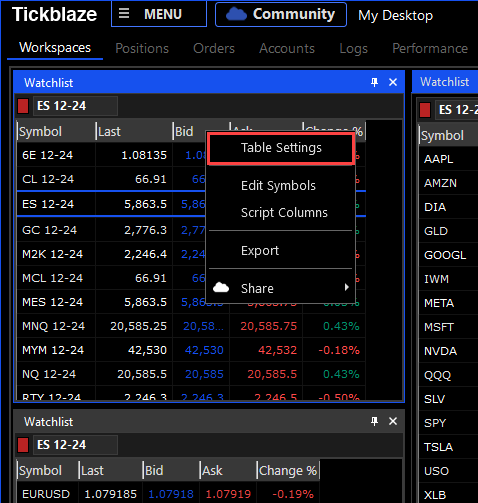Click USO in the right Watchlist
The width and height of the screenshot is (478, 503).
click(436, 471)
